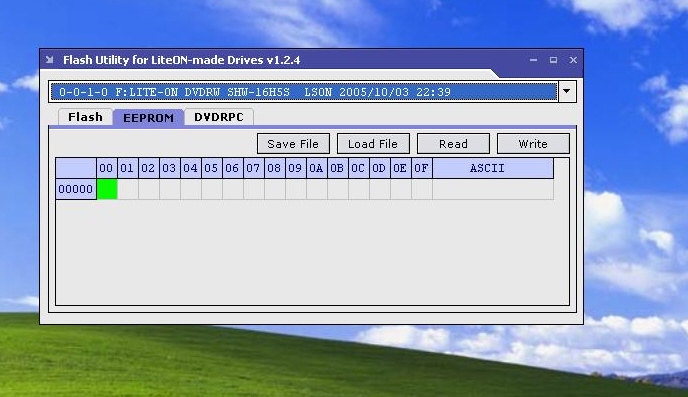Click the ASCII column header
The image size is (688, 397).
click(x=493, y=168)
